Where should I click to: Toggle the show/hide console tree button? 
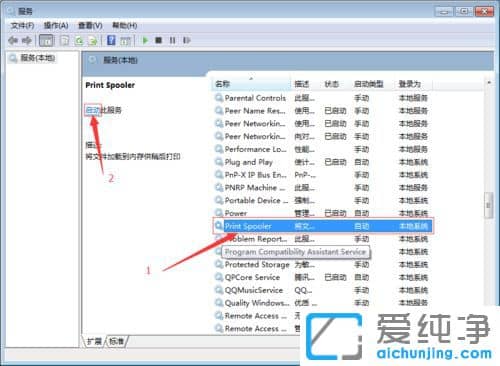pos(46,41)
